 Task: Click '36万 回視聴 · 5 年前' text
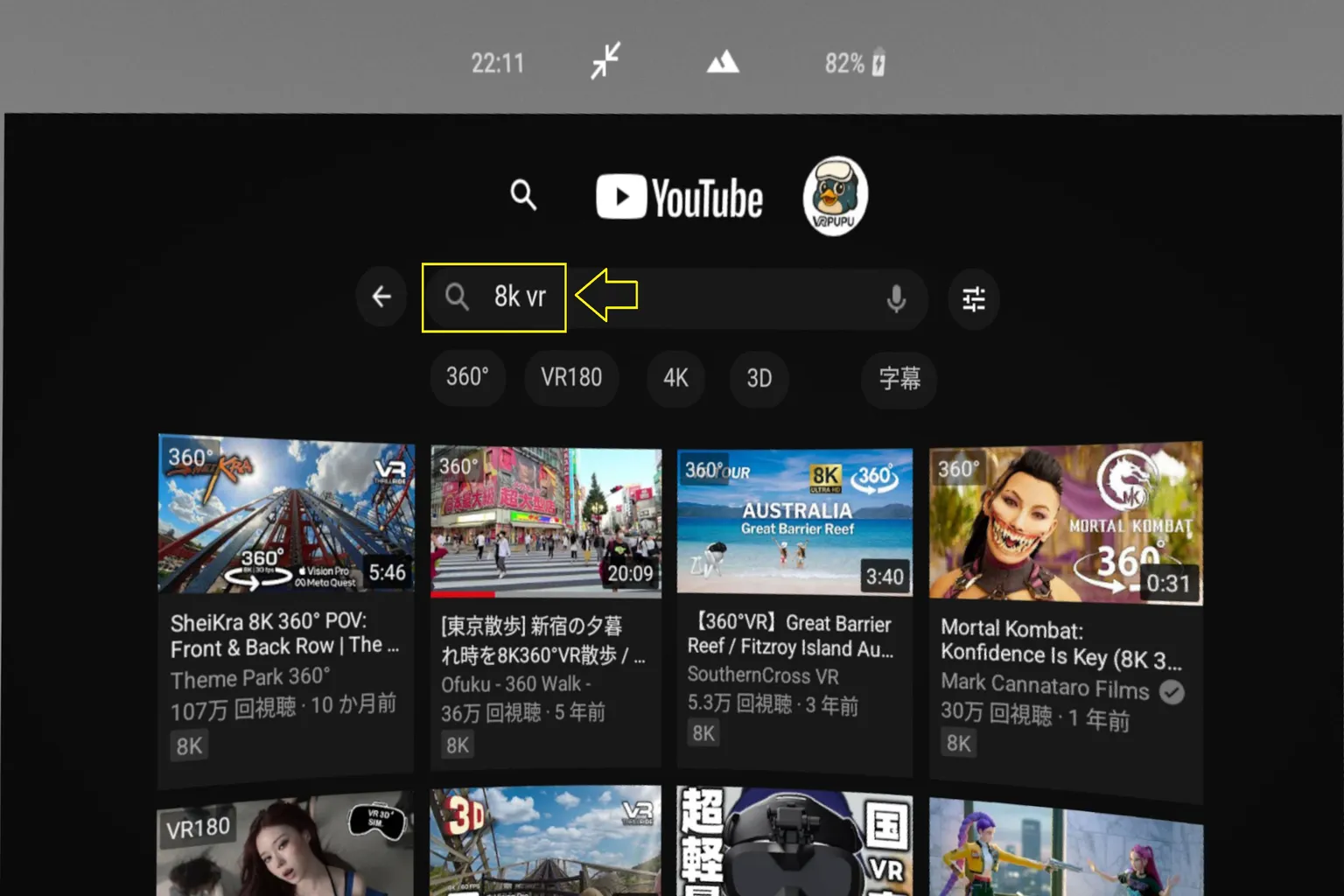point(522,712)
